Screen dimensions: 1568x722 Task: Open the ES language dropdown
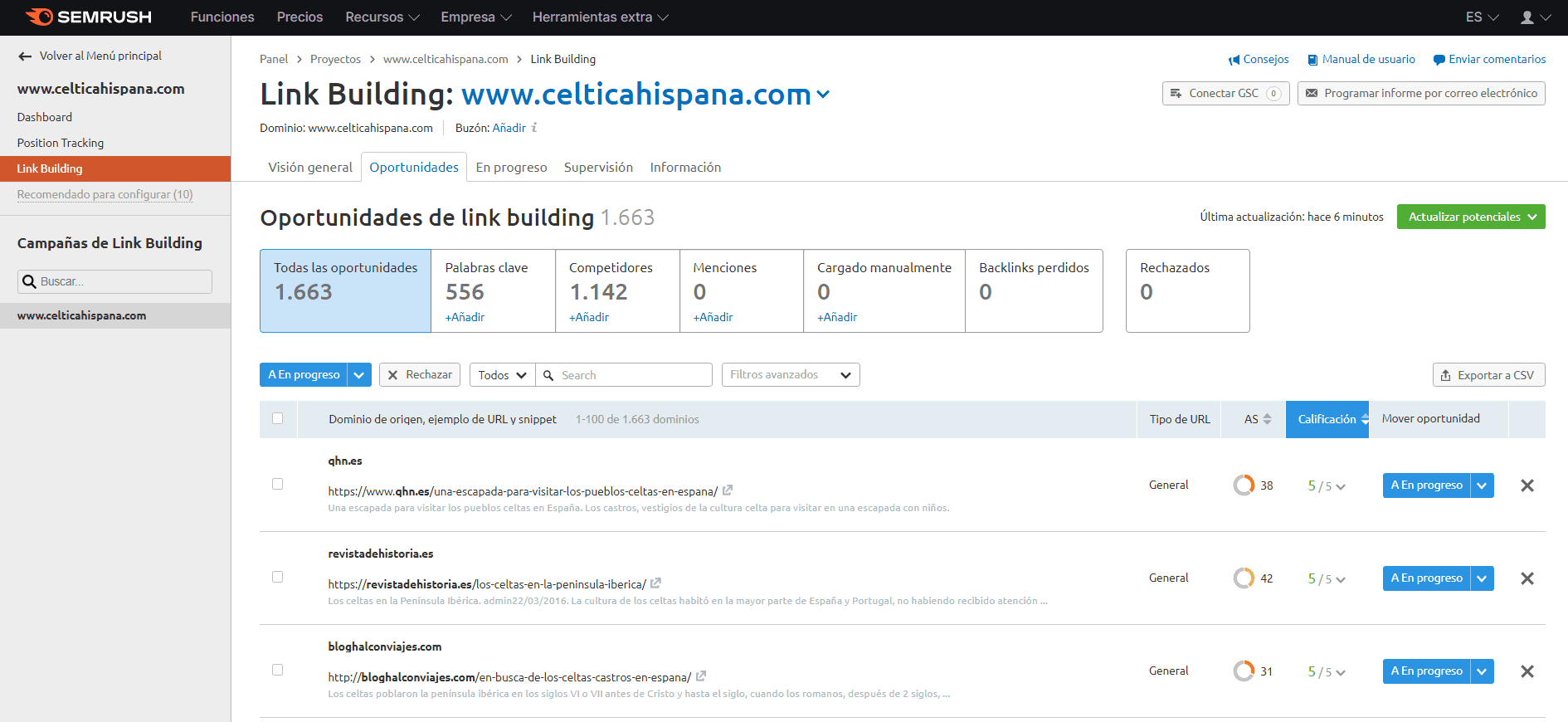tap(1483, 17)
